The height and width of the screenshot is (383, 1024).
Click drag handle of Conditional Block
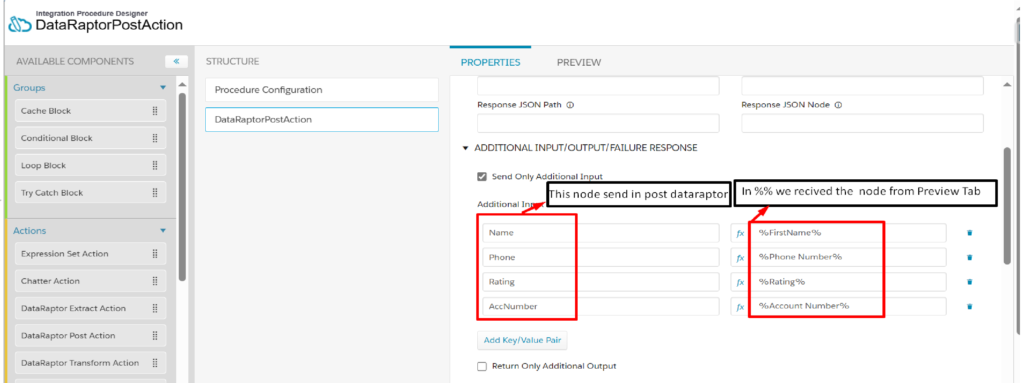pyautogui.click(x=155, y=138)
